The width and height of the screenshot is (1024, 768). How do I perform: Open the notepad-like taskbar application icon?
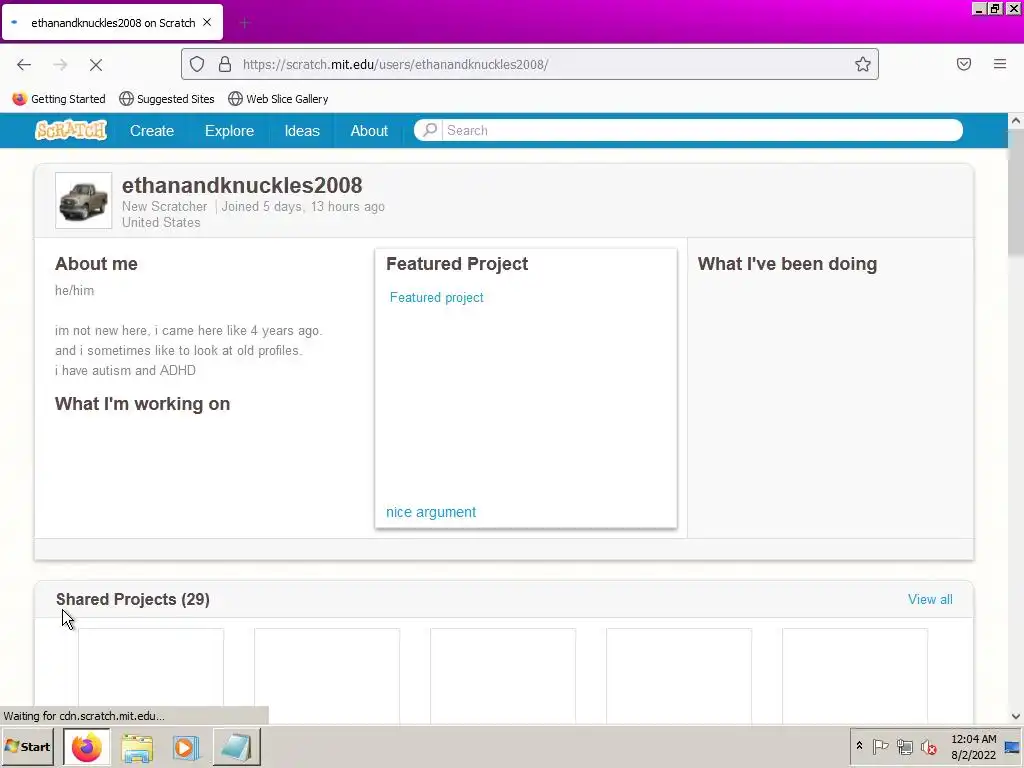tap(236, 747)
